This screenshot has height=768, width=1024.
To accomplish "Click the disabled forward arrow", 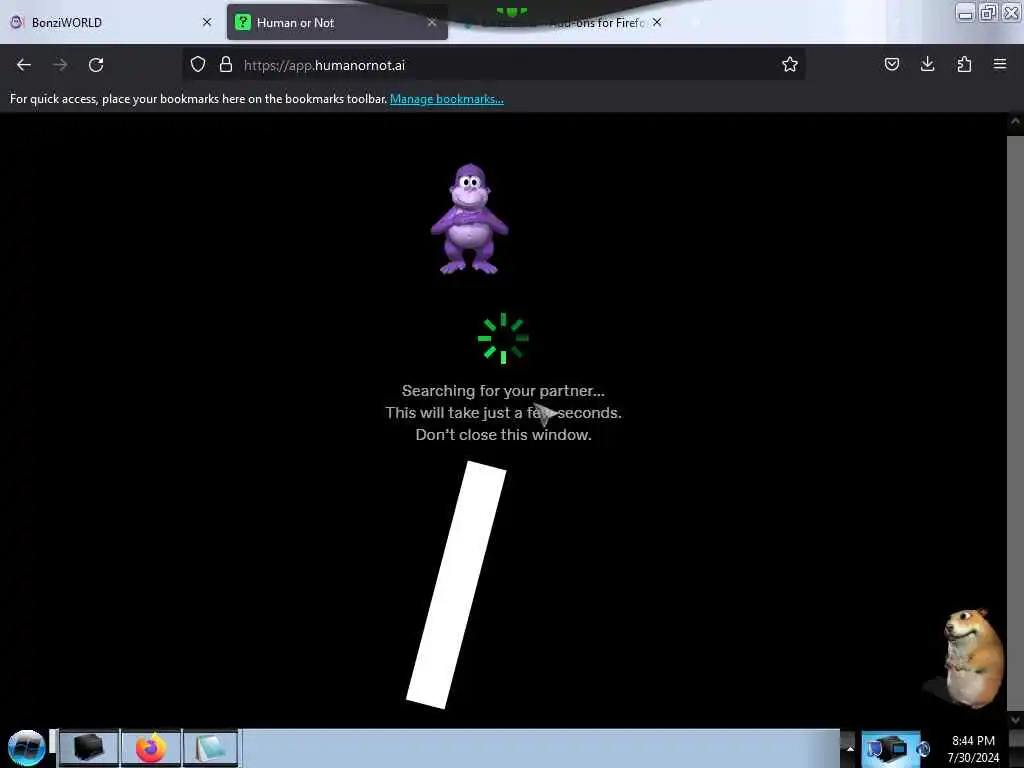I will 60,65.
